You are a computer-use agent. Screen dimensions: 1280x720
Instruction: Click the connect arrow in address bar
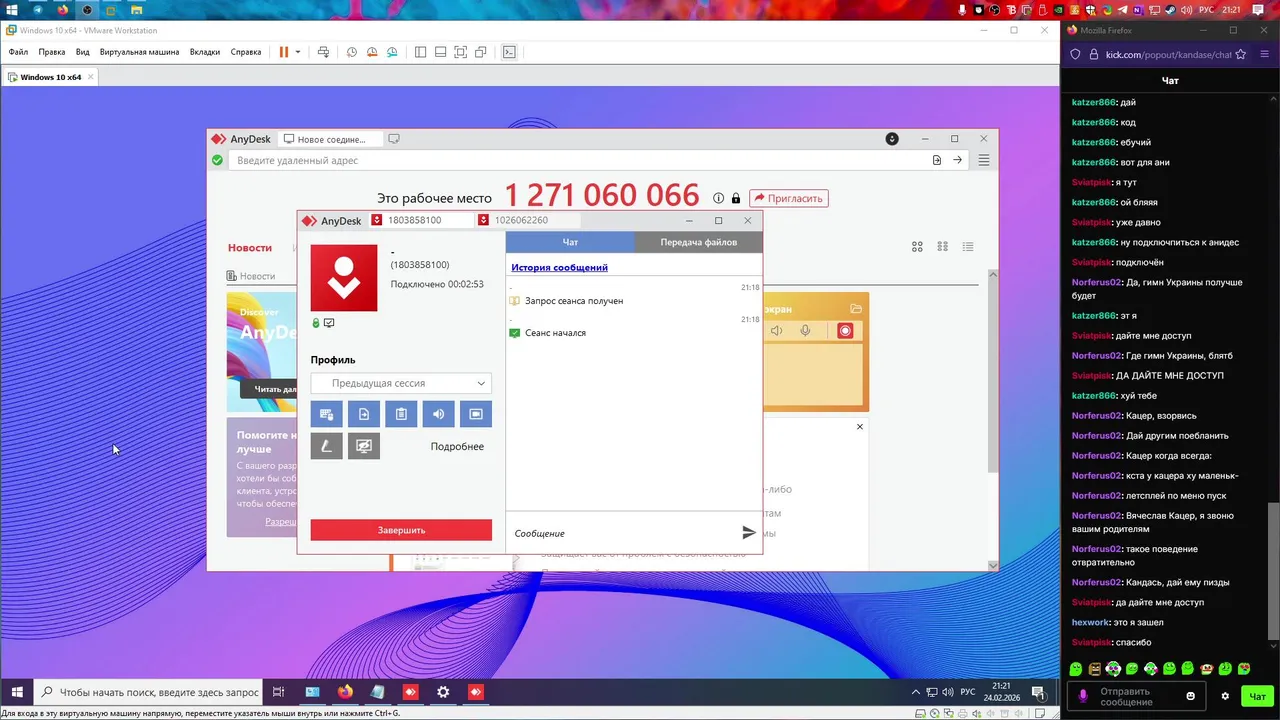957,160
